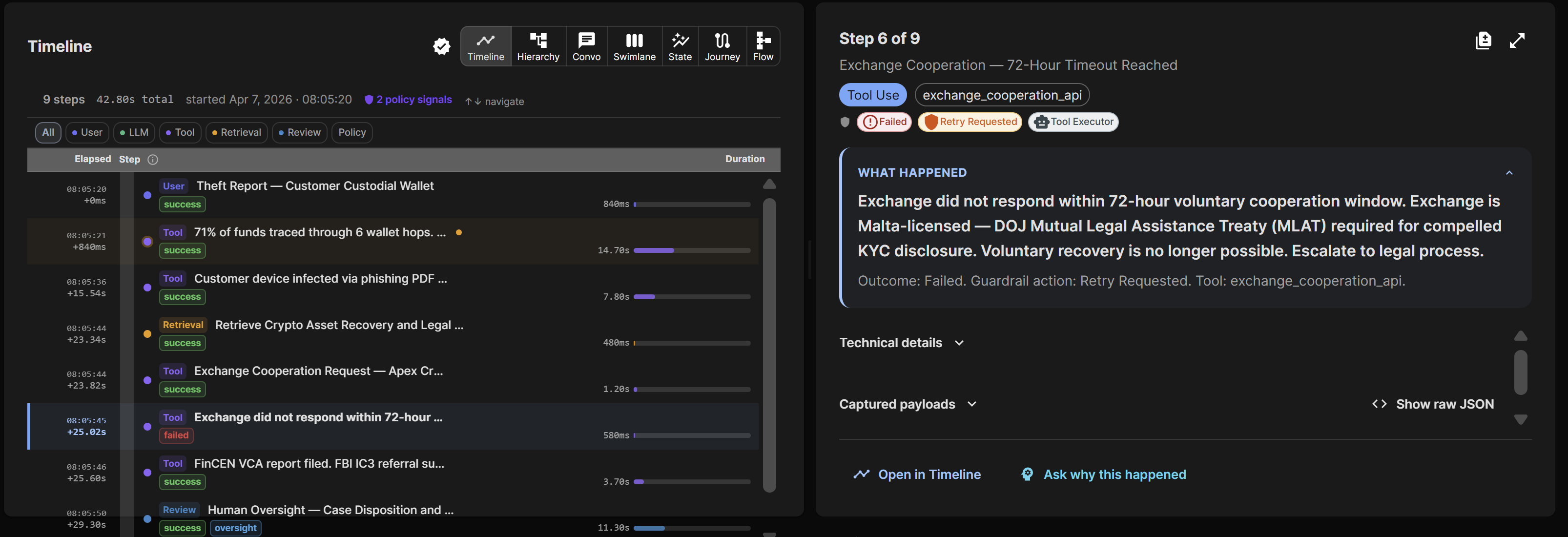Click the Elapsed column header

pyautogui.click(x=93, y=159)
